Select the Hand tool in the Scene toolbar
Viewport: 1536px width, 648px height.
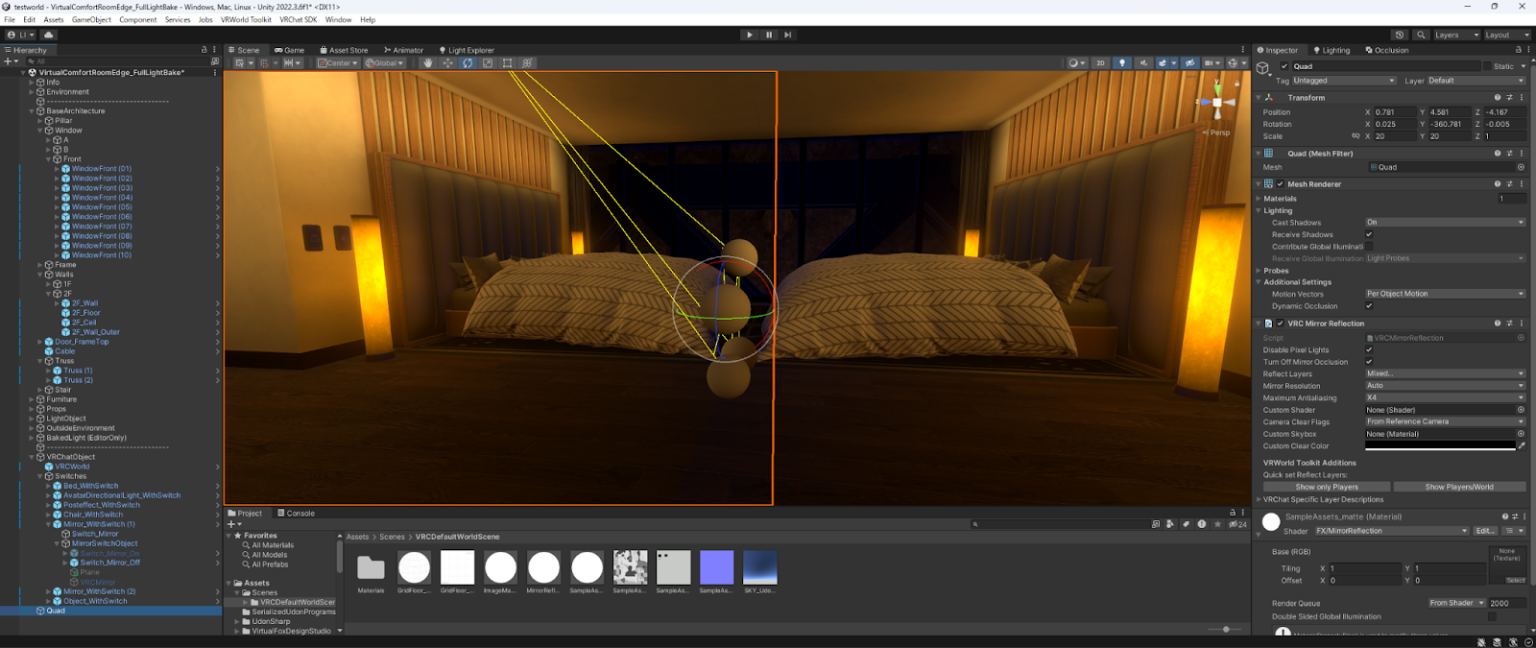coord(428,63)
